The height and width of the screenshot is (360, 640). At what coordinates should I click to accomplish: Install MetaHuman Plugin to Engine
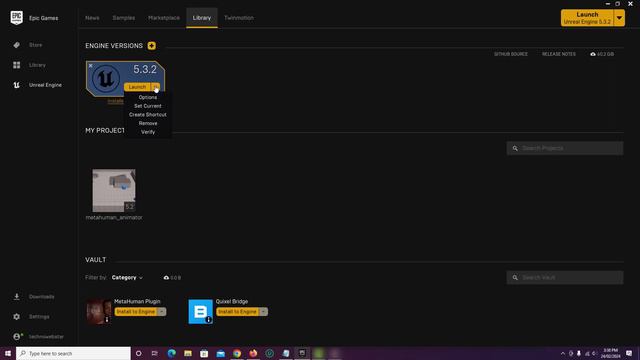(136, 311)
